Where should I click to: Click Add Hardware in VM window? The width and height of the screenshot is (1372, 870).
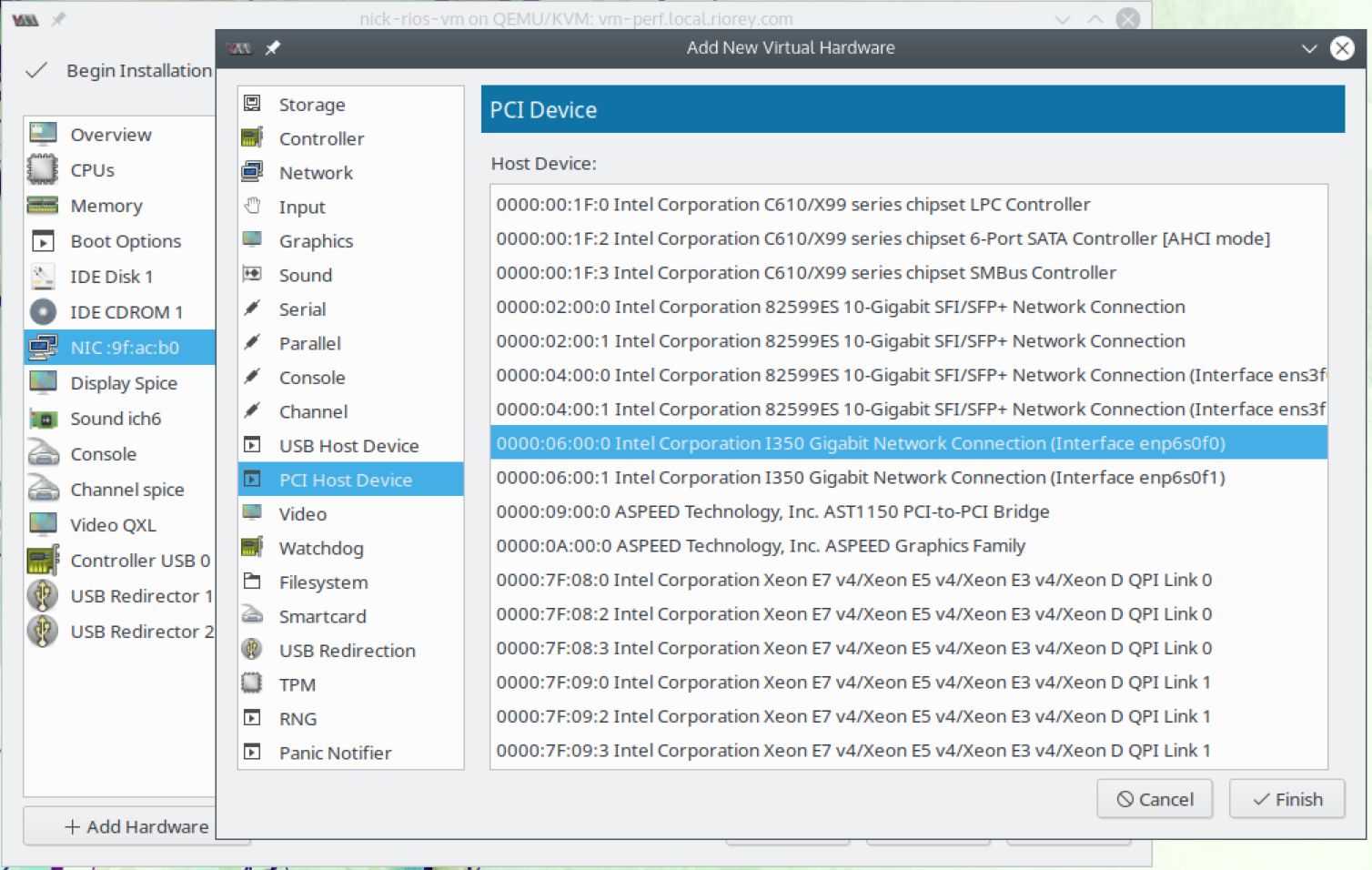[x=136, y=826]
